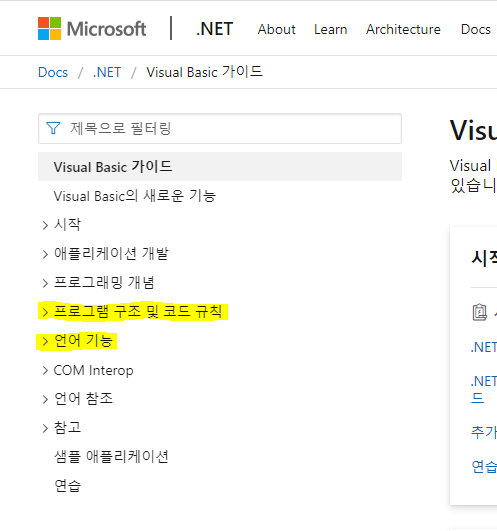The image size is (497, 531).
Task: Expand the 언어 기능 chevron
Action: [45, 341]
